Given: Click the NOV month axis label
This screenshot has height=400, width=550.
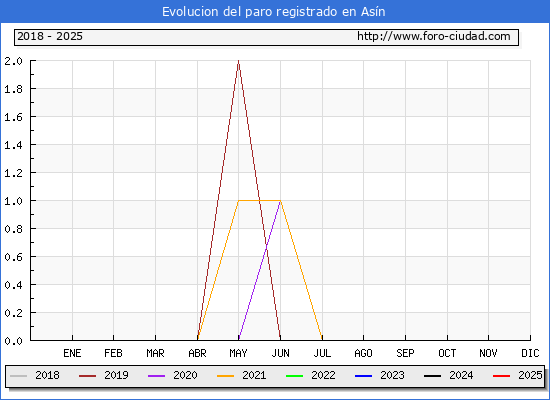Looking at the screenshot, I should (x=488, y=353).
